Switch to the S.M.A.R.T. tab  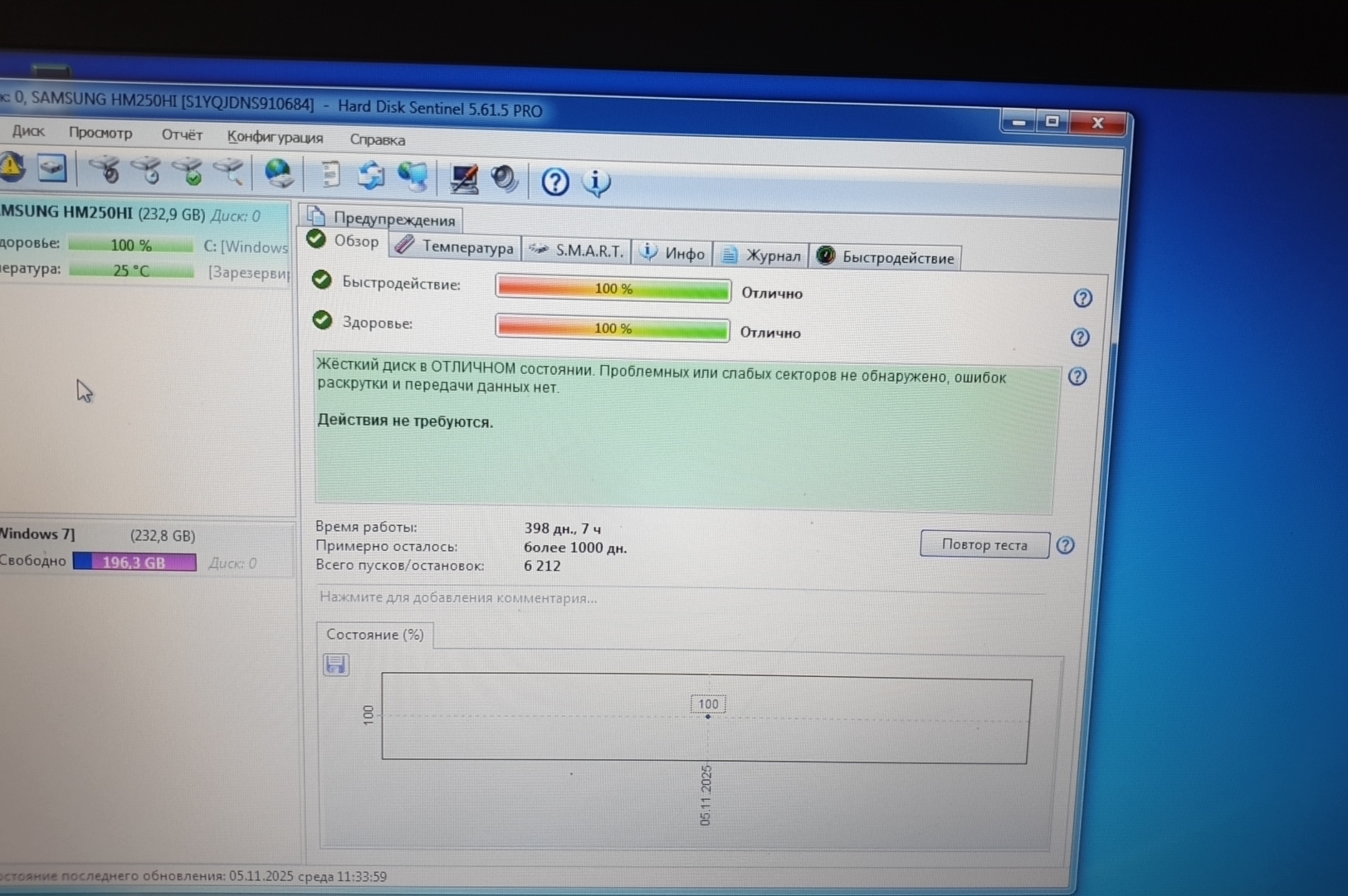coord(578,251)
